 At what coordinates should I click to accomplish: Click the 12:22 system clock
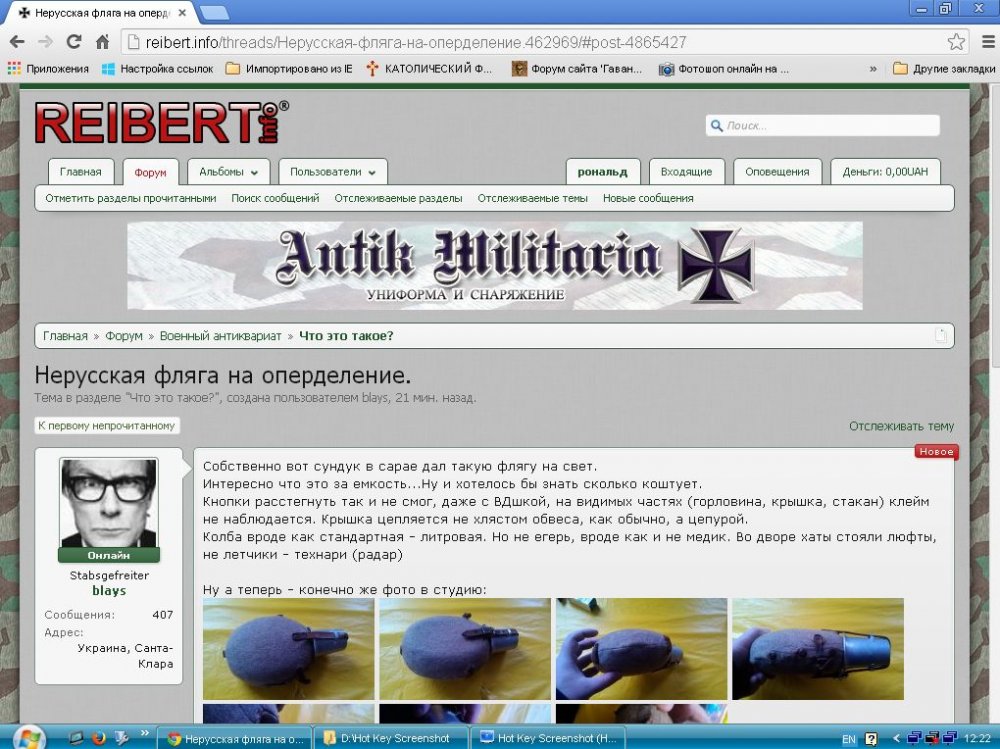(977, 739)
